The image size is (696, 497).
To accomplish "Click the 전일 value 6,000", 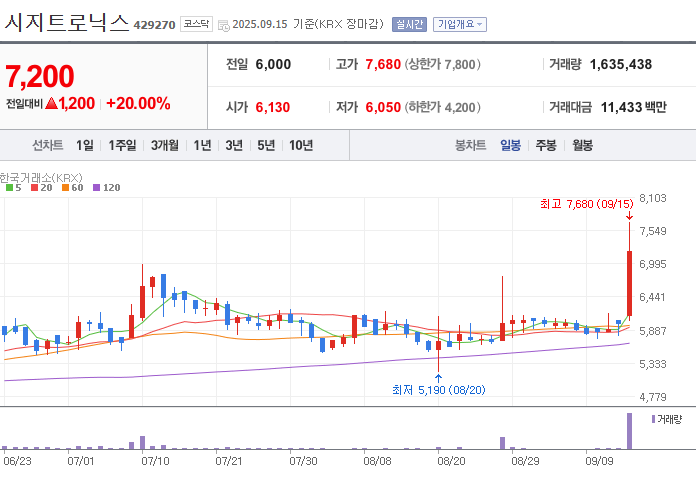I will [x=273, y=64].
